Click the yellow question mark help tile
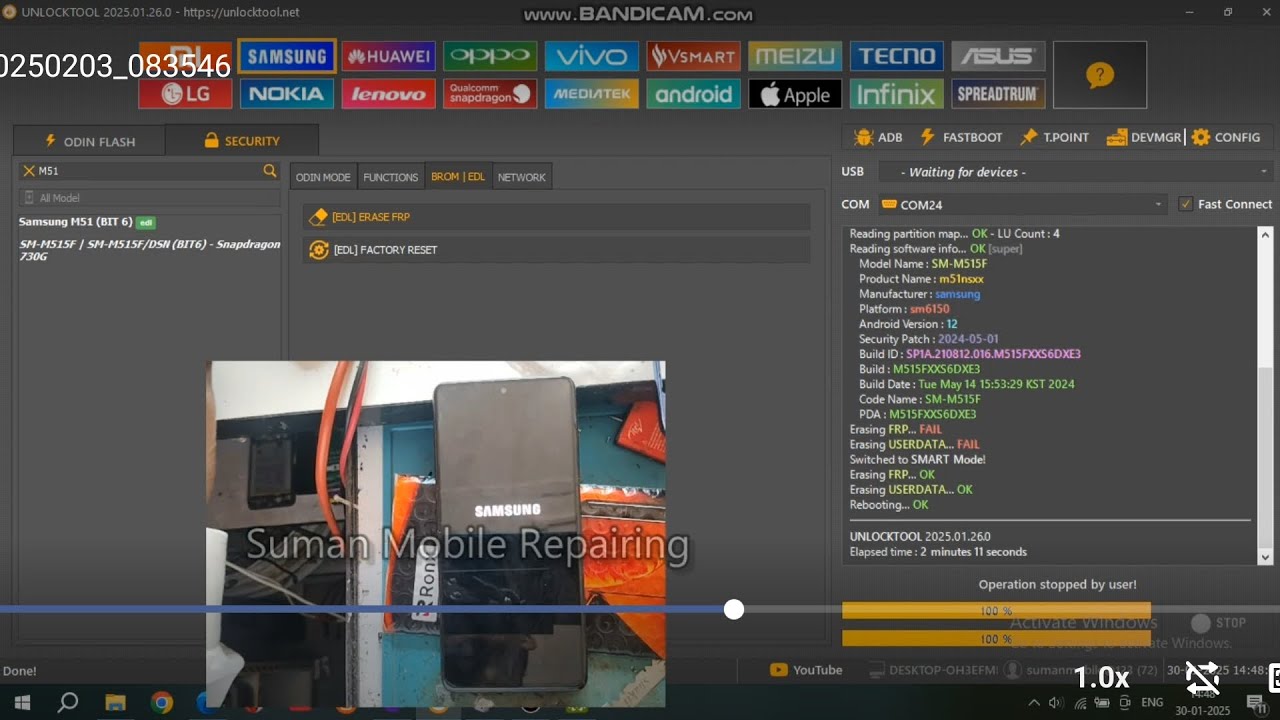 [1100, 75]
